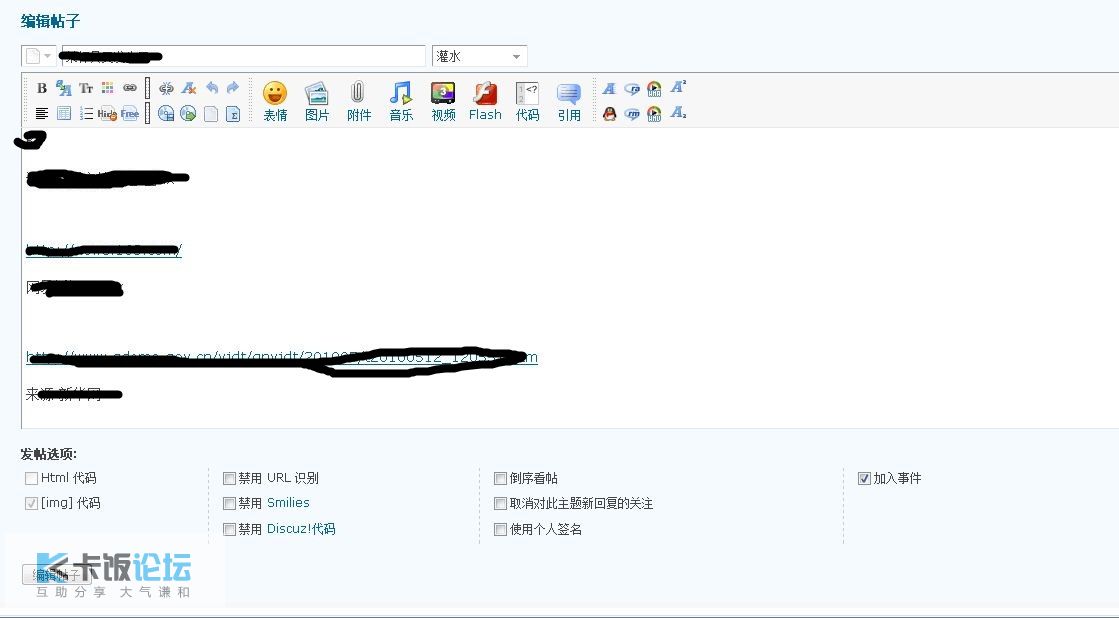The width and height of the screenshot is (1119, 618).
Task: Insert music via 音乐
Action: click(401, 101)
